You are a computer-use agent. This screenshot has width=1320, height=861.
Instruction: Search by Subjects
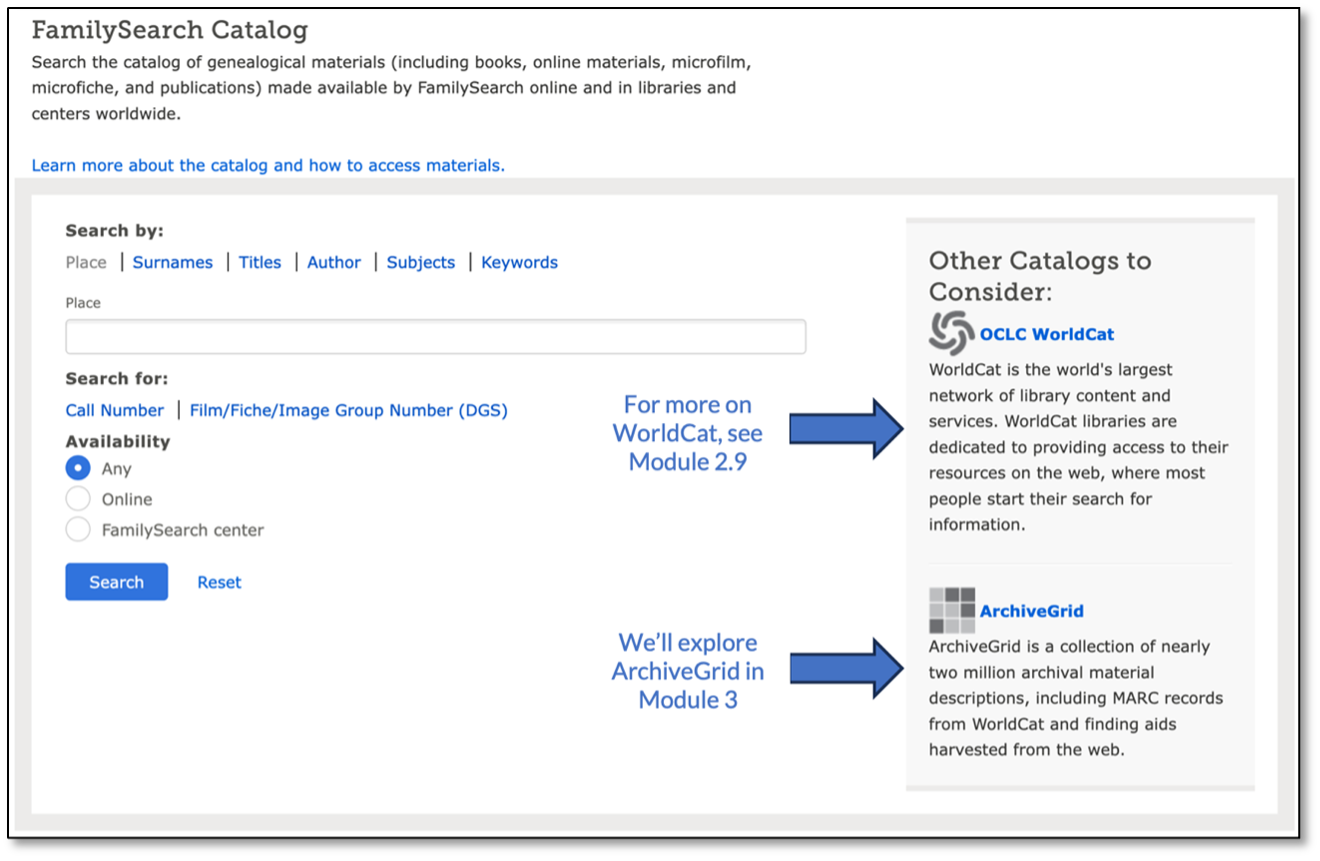(421, 262)
